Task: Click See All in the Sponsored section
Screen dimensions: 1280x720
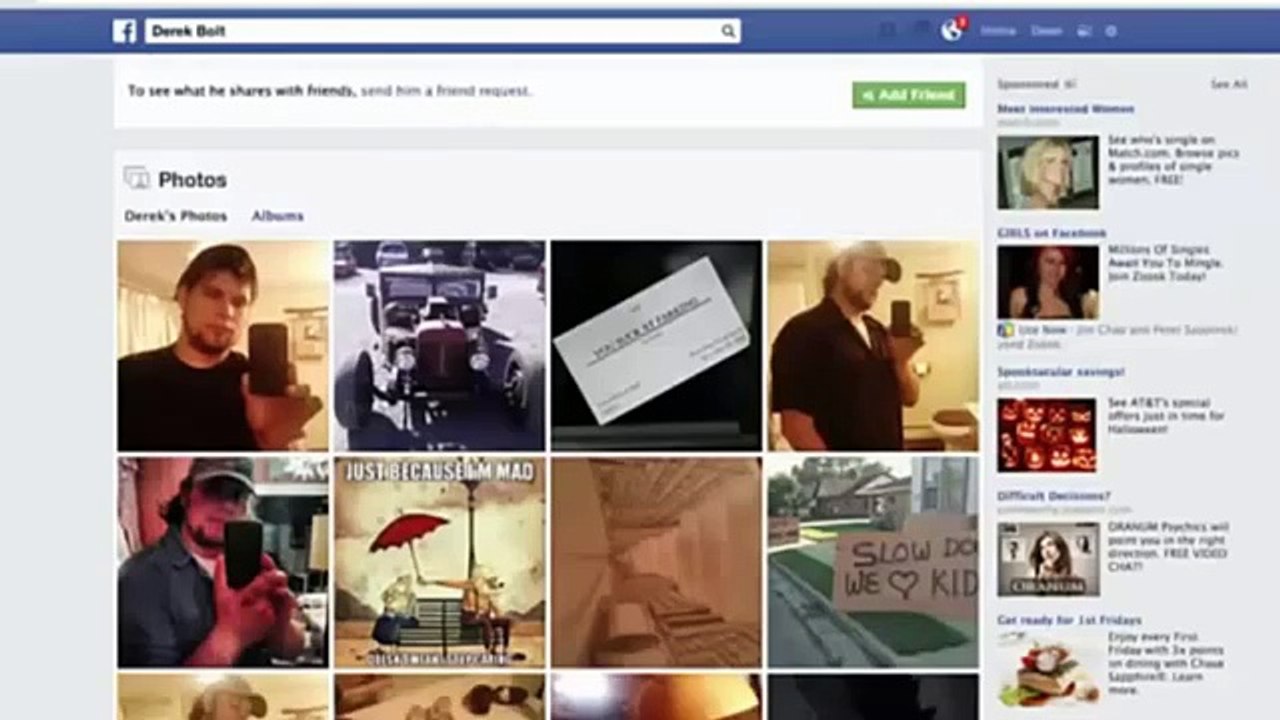Action: tap(1229, 85)
